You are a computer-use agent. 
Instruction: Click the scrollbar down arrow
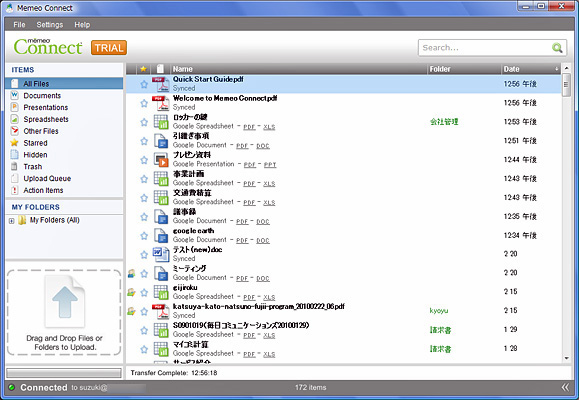click(566, 358)
